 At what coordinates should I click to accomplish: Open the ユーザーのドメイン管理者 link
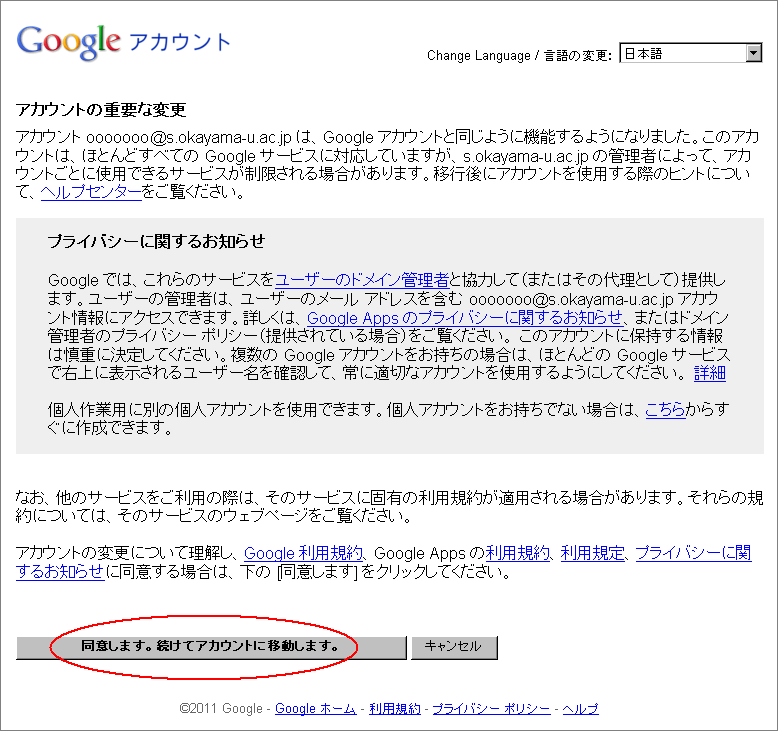coord(362,280)
